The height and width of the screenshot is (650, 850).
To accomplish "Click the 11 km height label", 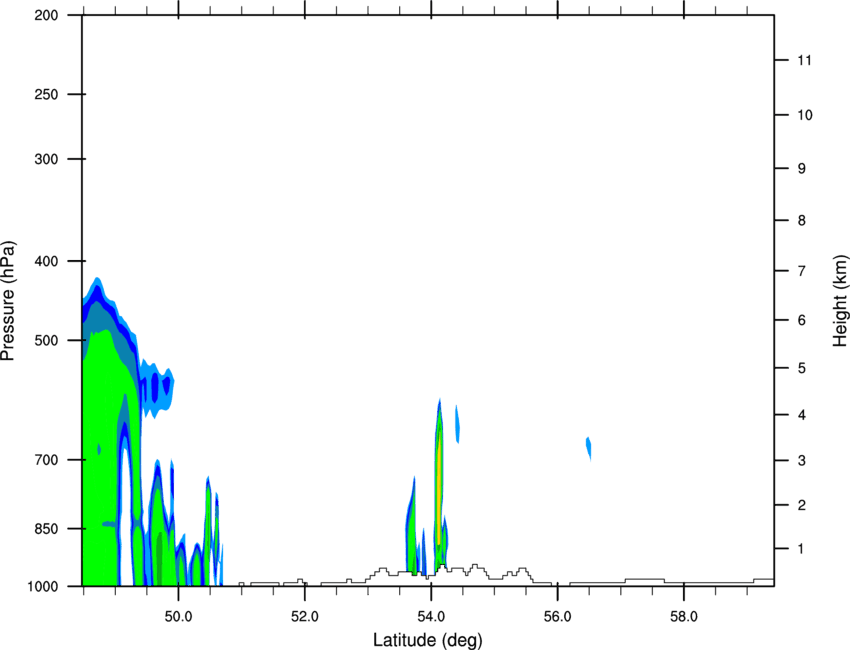I will [805, 60].
